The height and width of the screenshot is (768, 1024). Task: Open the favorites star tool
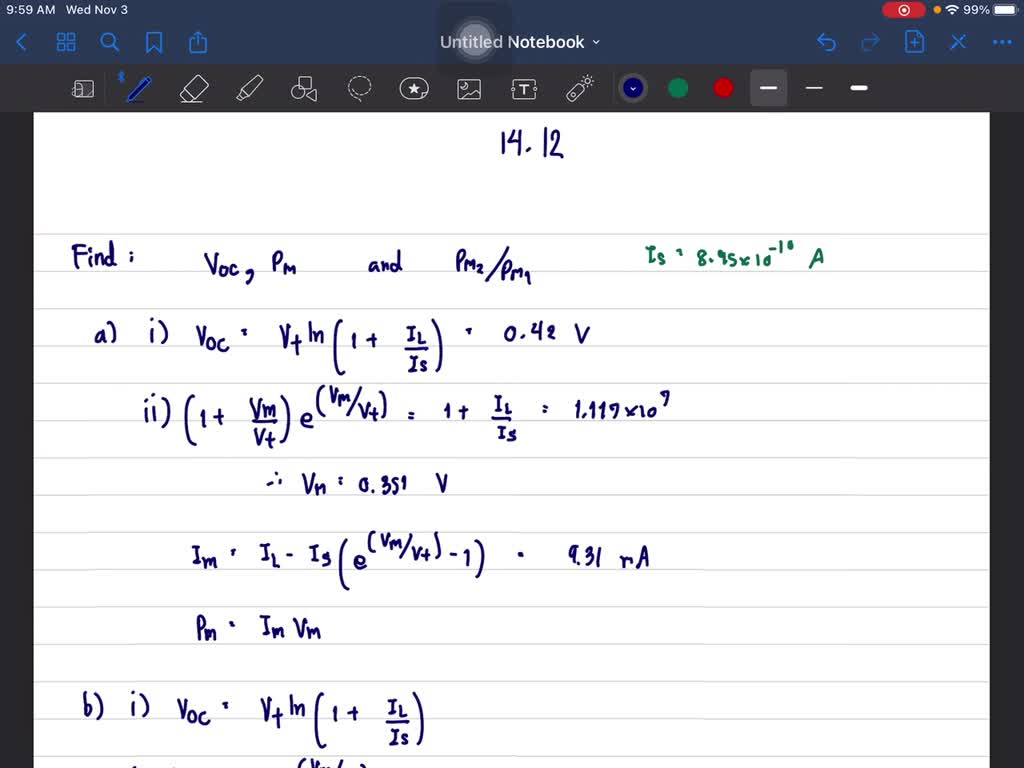click(414, 88)
